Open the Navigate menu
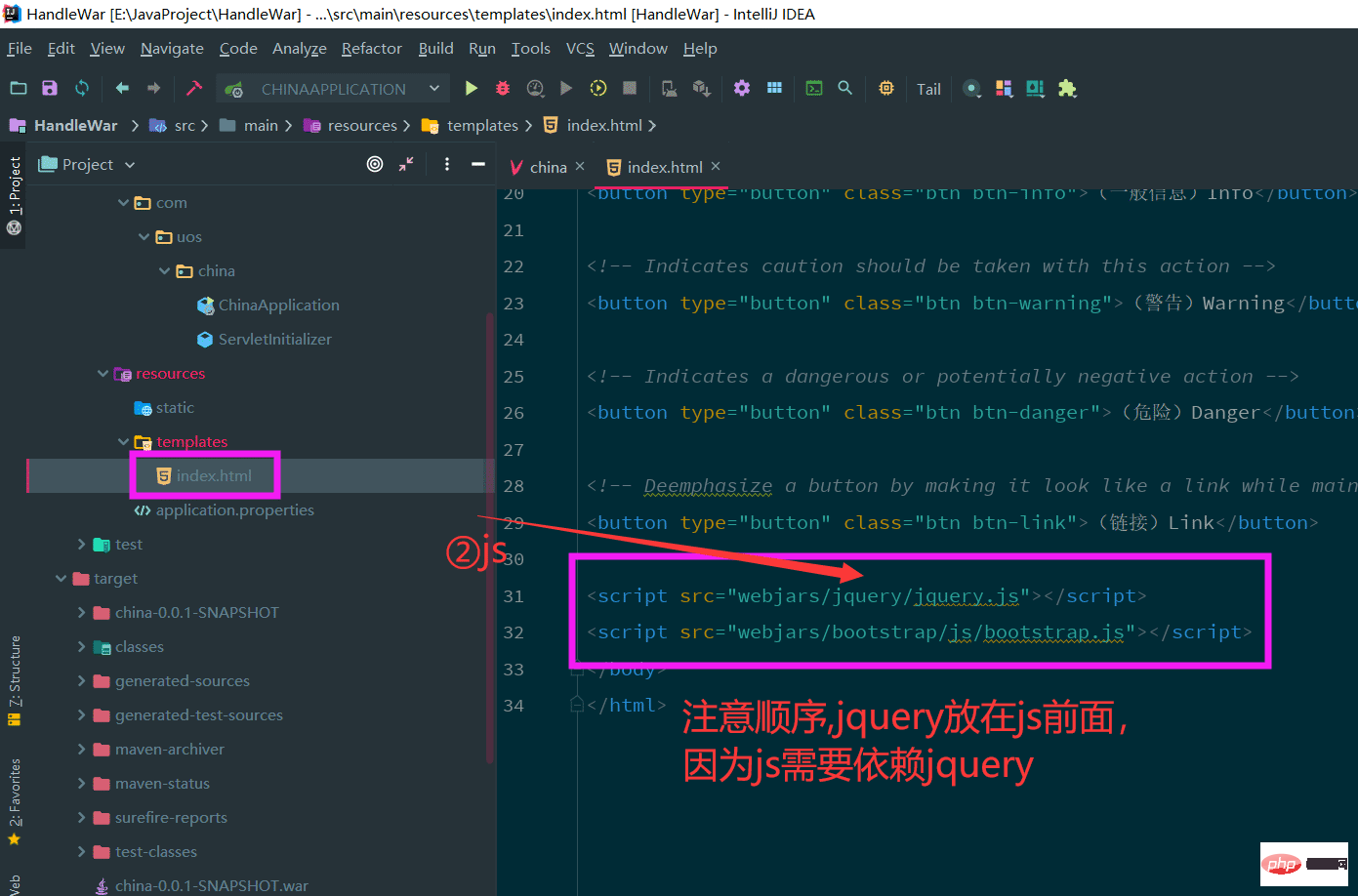This screenshot has height=896, width=1358. tap(172, 48)
